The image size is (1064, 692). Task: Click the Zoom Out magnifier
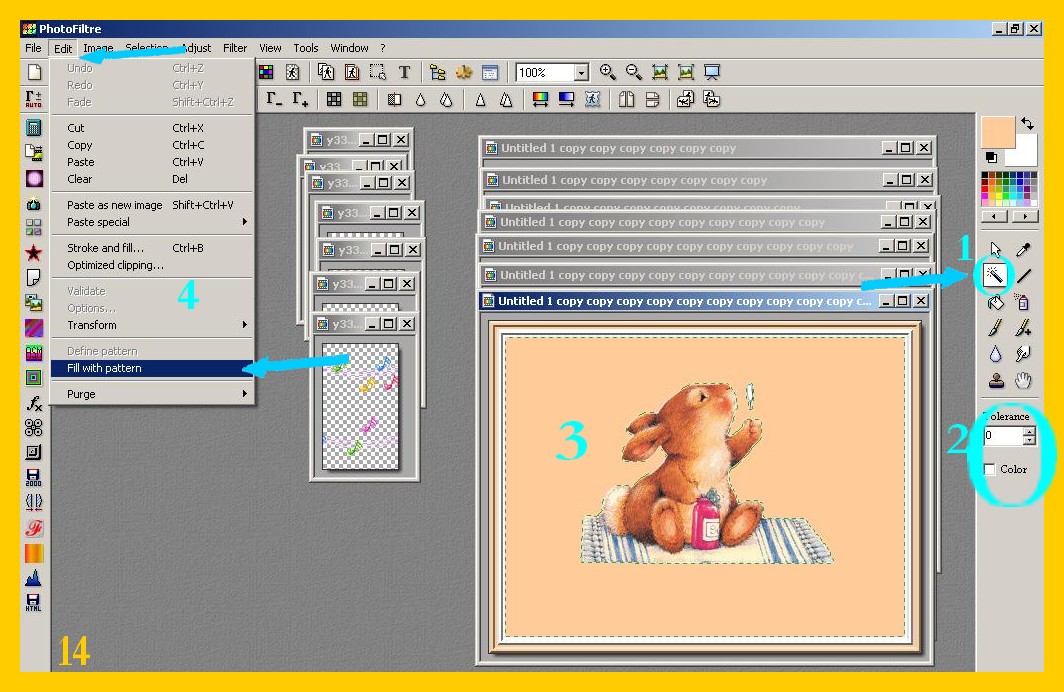633,72
